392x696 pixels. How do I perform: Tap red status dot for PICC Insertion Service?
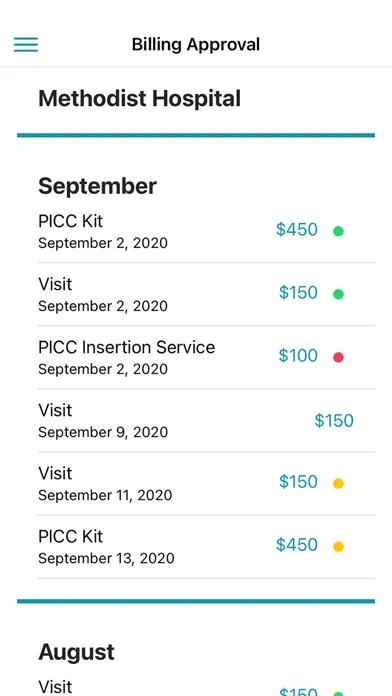pos(338,357)
